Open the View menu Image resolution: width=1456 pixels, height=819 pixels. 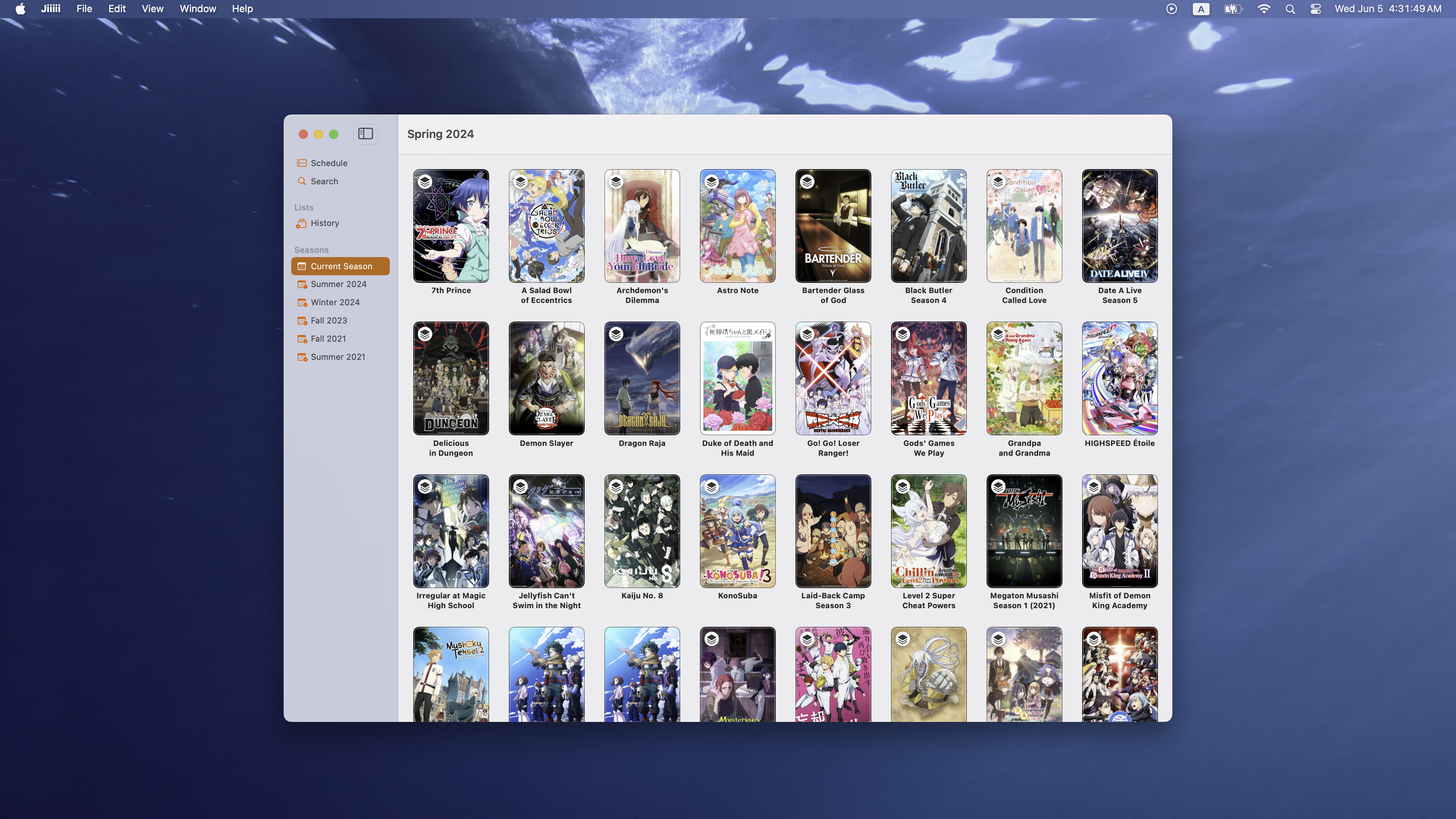(152, 8)
